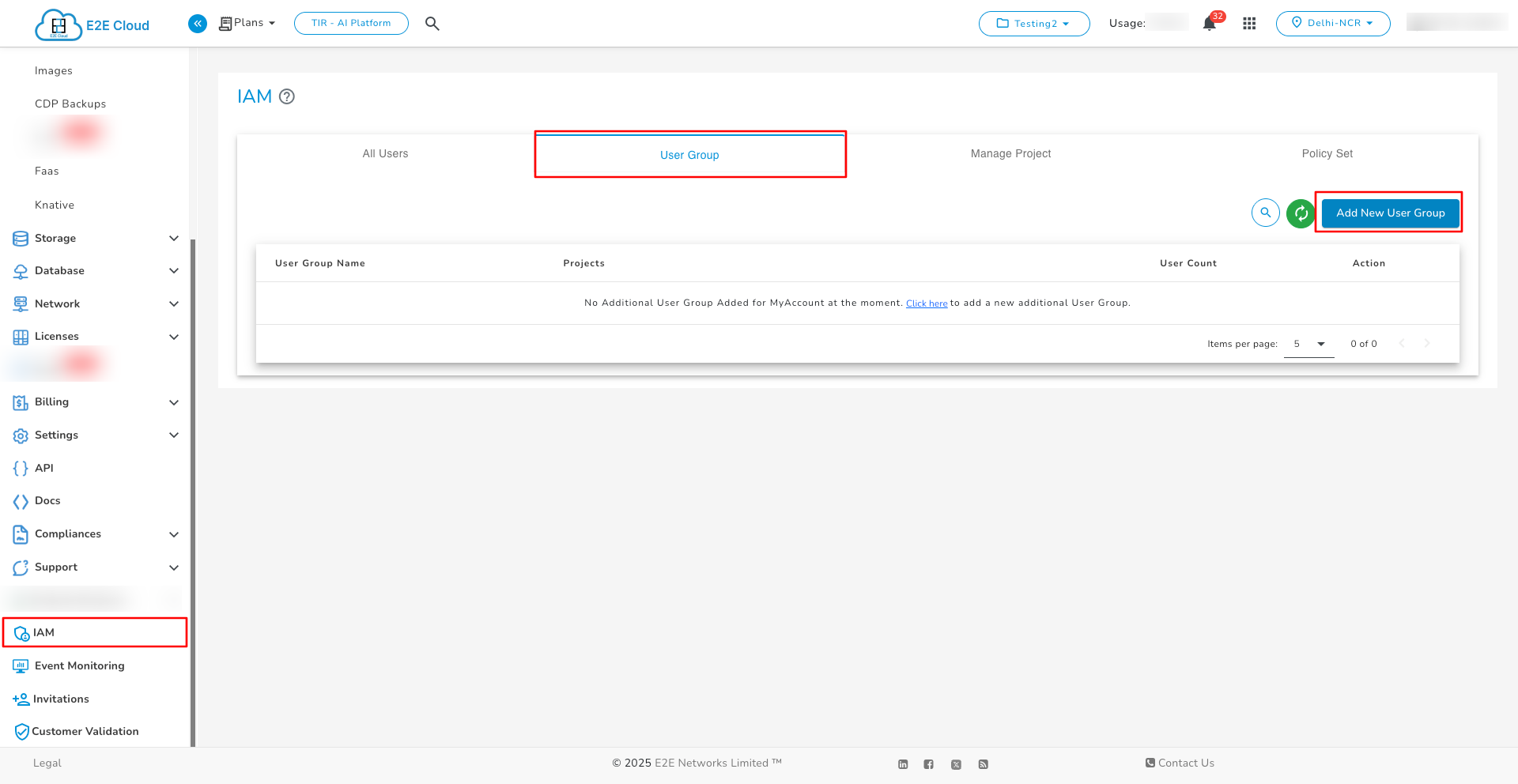Open the user group search icon
The image size is (1518, 784).
(x=1265, y=213)
